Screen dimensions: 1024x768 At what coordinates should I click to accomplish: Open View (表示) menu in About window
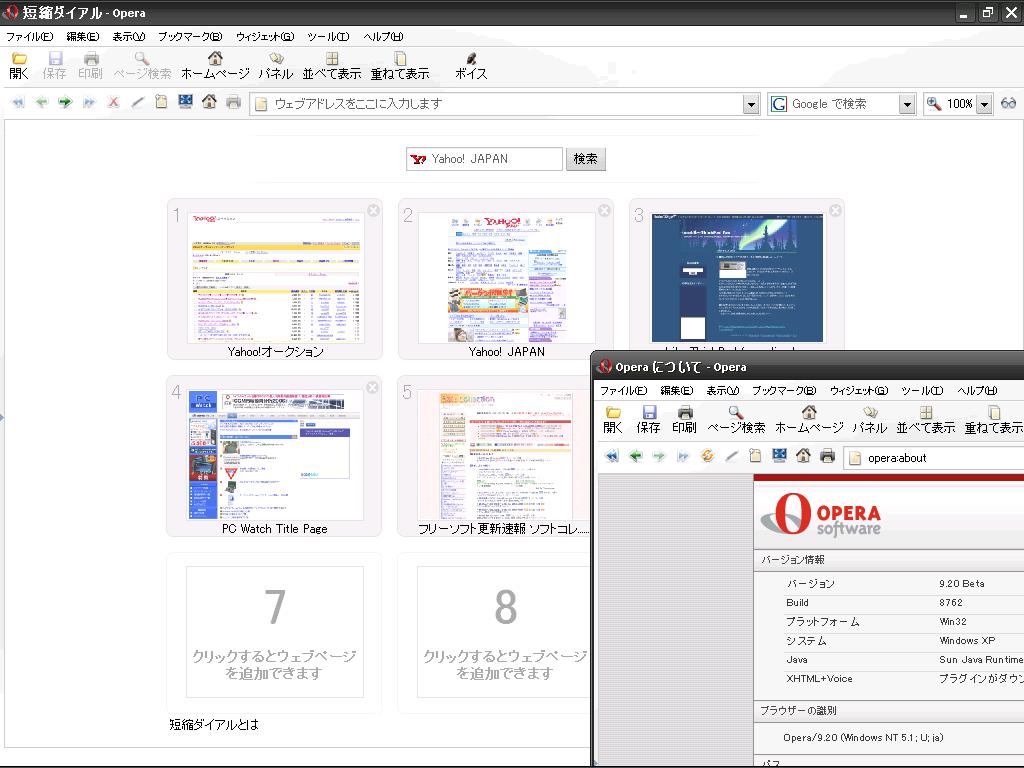(722, 391)
